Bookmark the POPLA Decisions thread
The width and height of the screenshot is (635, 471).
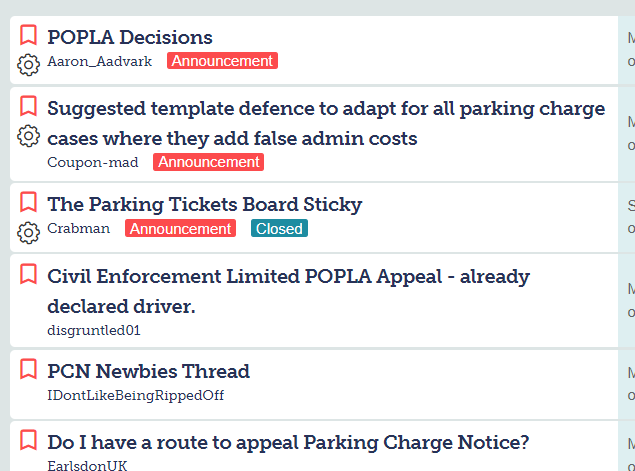pos(28,35)
